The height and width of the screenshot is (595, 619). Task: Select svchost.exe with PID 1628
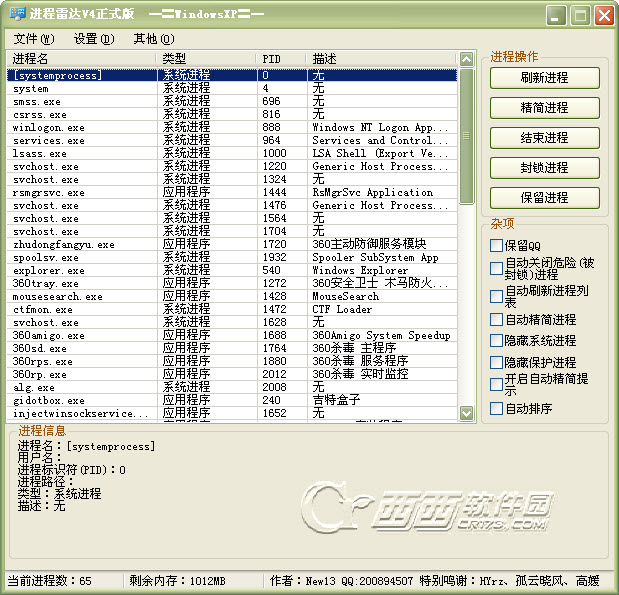click(x=232, y=322)
